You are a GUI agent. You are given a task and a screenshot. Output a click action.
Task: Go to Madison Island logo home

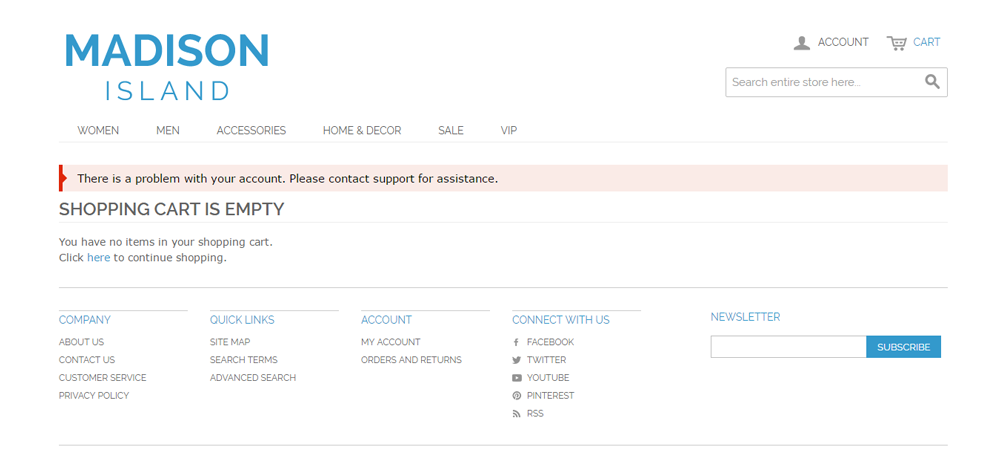pyautogui.click(x=167, y=67)
